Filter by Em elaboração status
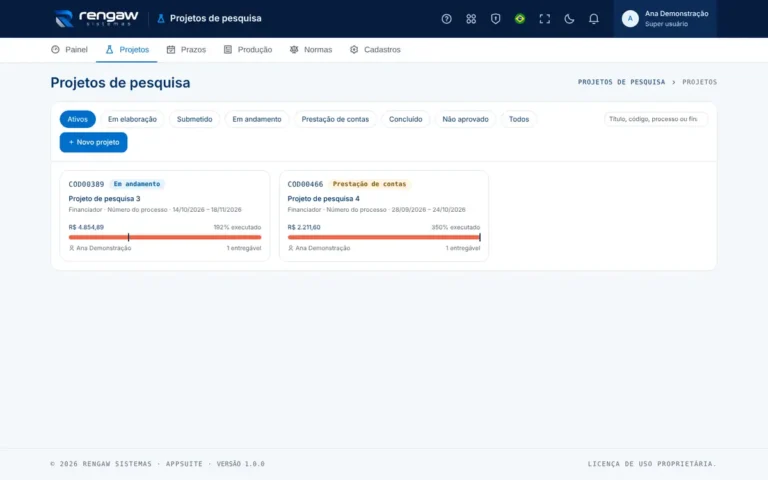This screenshot has height=480, width=768. 132,119
